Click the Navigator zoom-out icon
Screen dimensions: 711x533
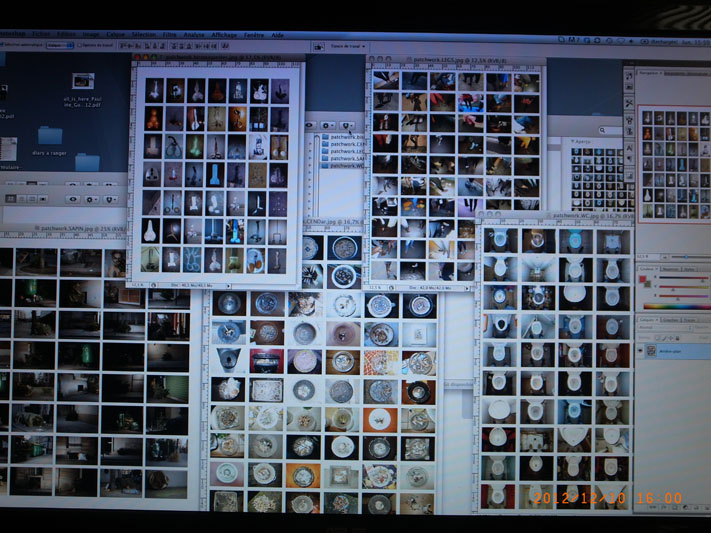coord(666,257)
